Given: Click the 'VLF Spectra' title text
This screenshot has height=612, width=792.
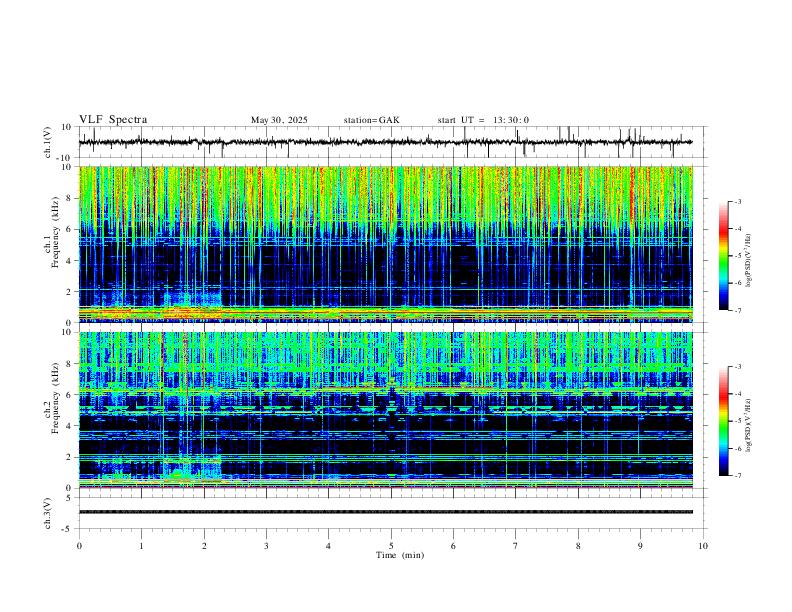Looking at the screenshot, I should click(113, 120).
